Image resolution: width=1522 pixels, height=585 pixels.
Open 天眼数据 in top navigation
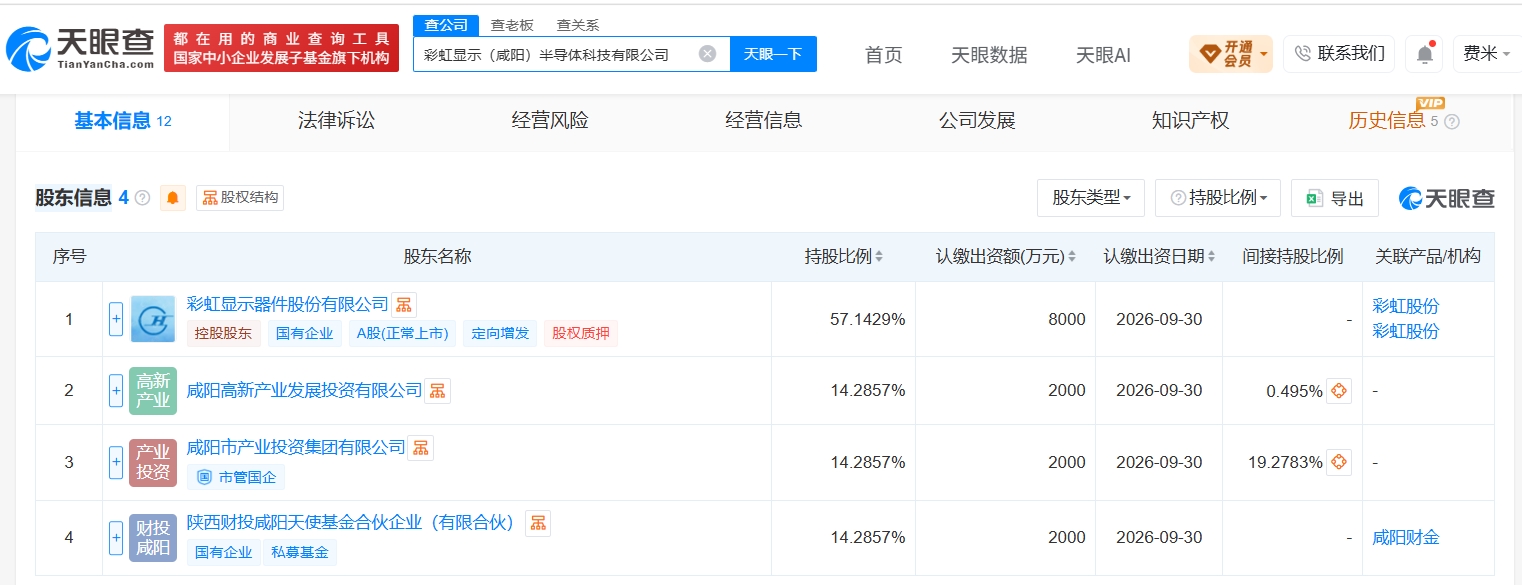click(x=989, y=55)
